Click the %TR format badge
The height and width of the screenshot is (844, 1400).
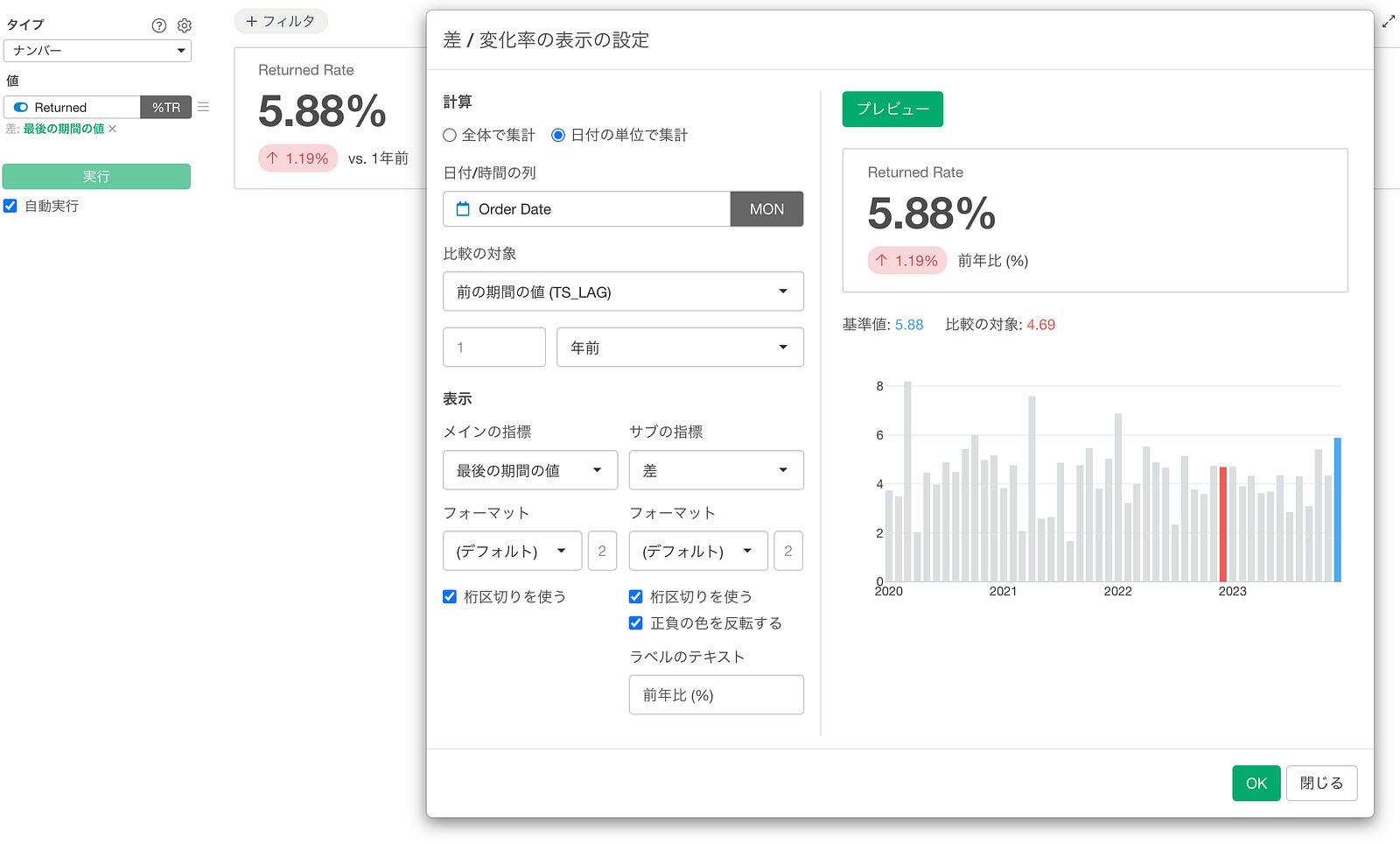(165, 107)
